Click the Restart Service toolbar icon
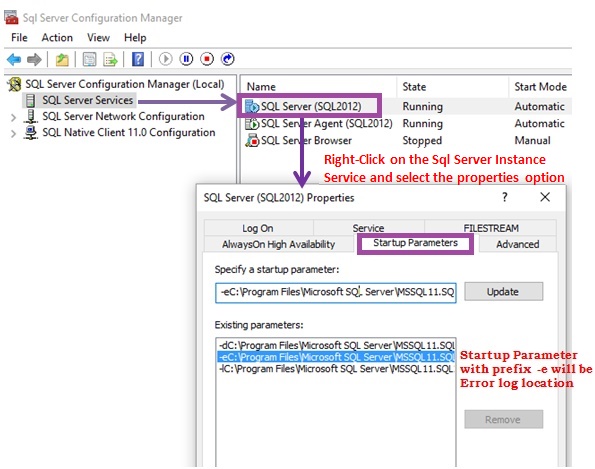Image resolution: width=595 pixels, height=469 pixels. (x=228, y=58)
